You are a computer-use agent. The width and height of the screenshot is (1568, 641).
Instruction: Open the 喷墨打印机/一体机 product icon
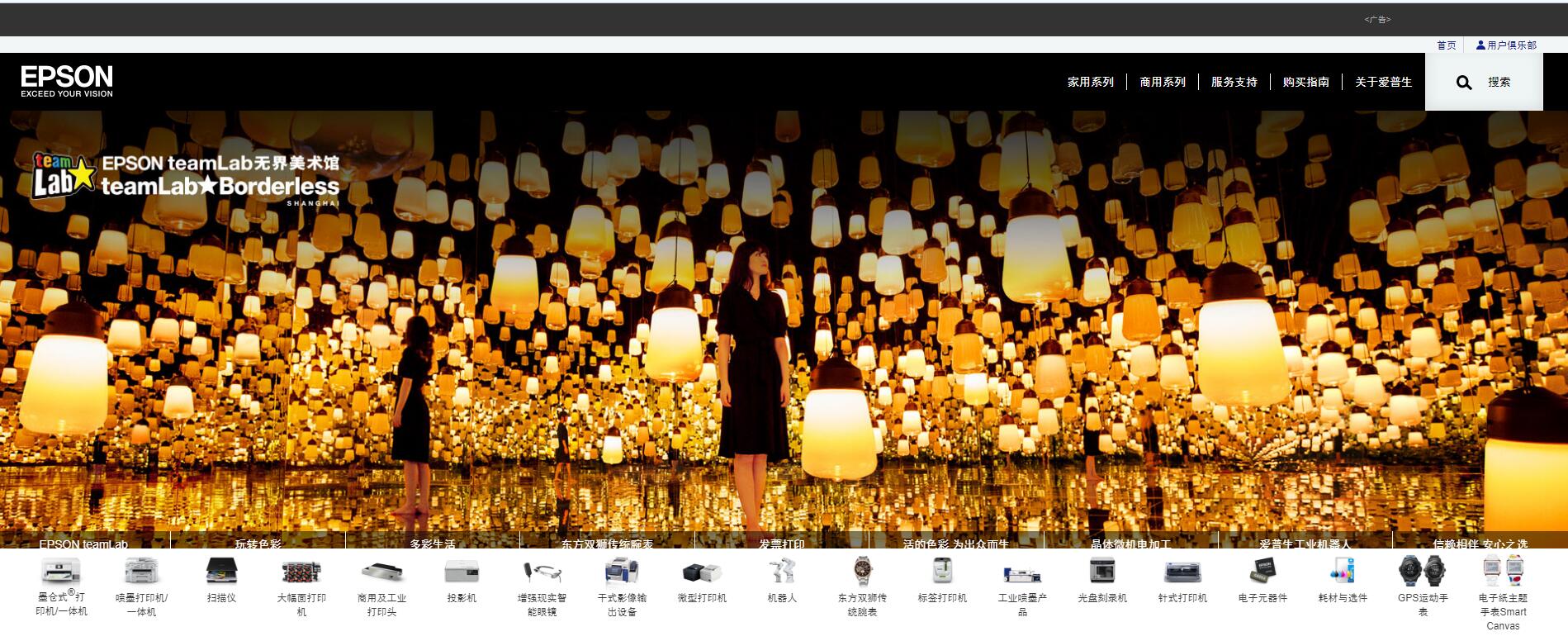pyautogui.click(x=141, y=571)
